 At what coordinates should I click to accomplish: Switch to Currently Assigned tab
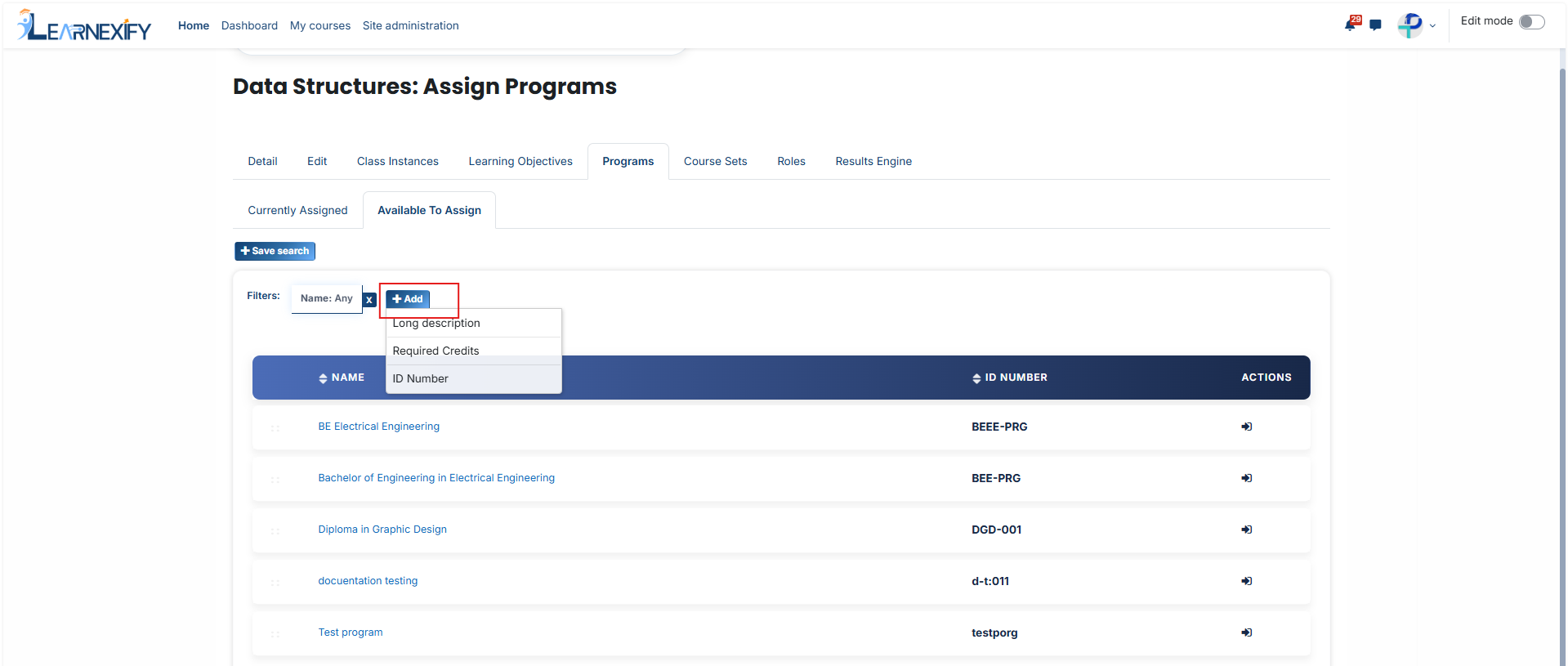pos(297,210)
